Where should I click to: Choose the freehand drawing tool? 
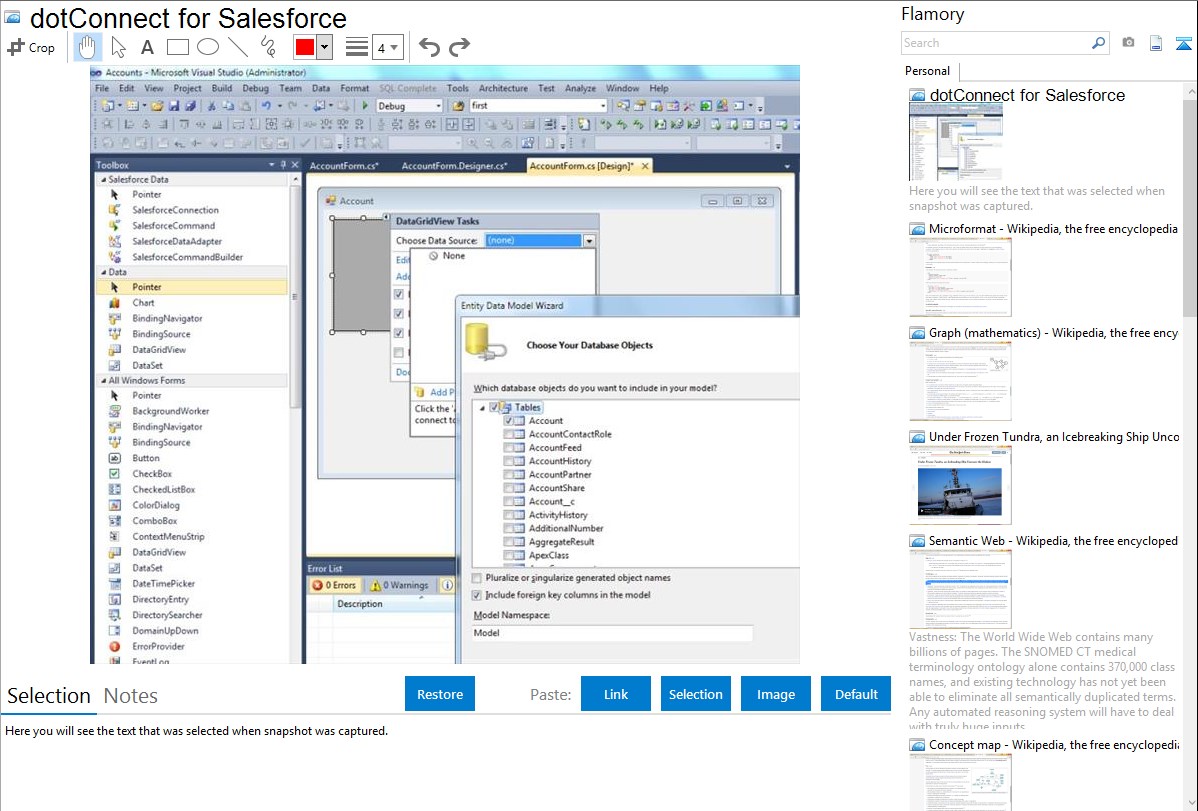click(x=268, y=47)
